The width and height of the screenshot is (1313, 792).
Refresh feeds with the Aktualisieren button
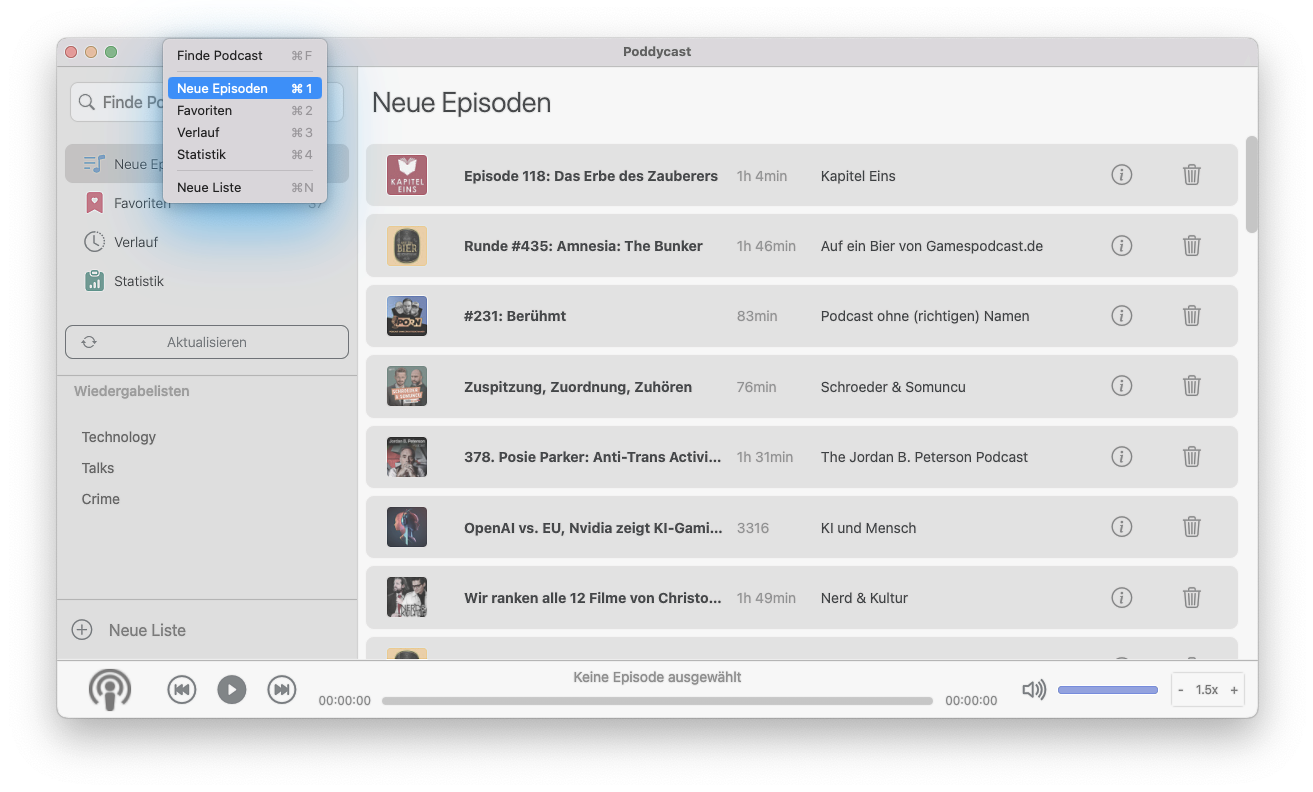[x=207, y=342]
